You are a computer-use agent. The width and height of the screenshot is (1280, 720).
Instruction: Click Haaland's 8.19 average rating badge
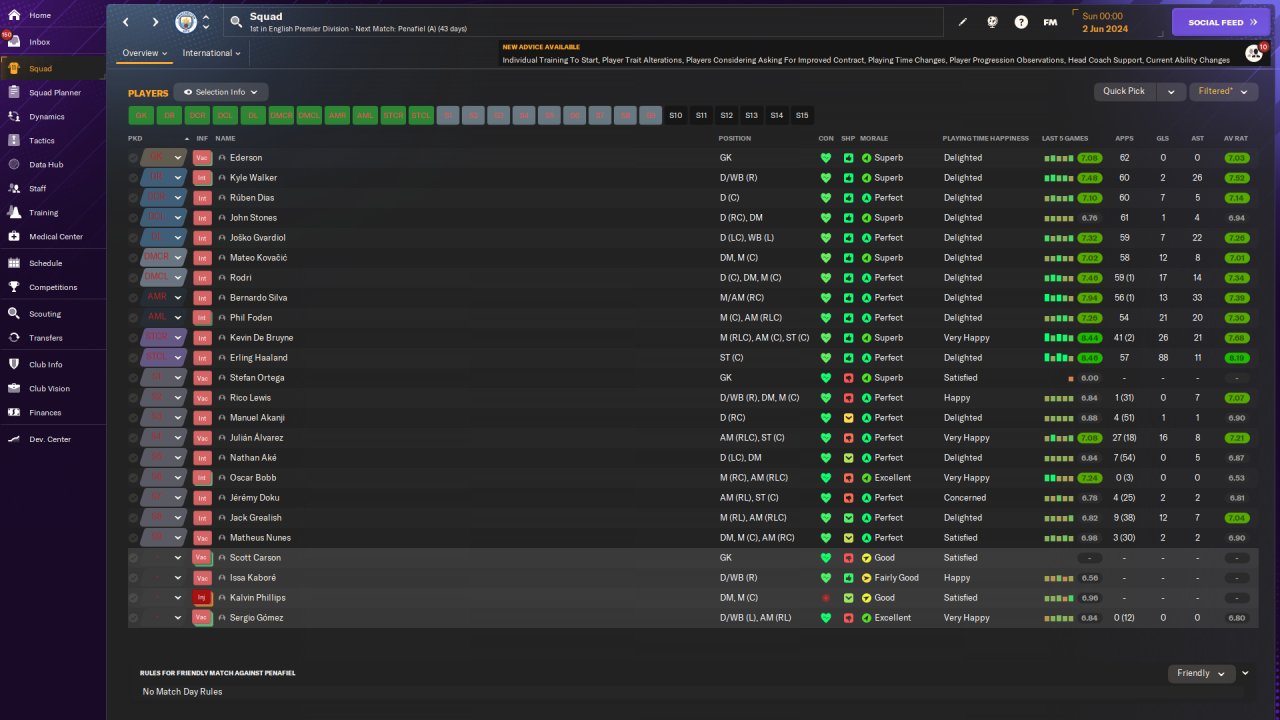click(1236, 358)
